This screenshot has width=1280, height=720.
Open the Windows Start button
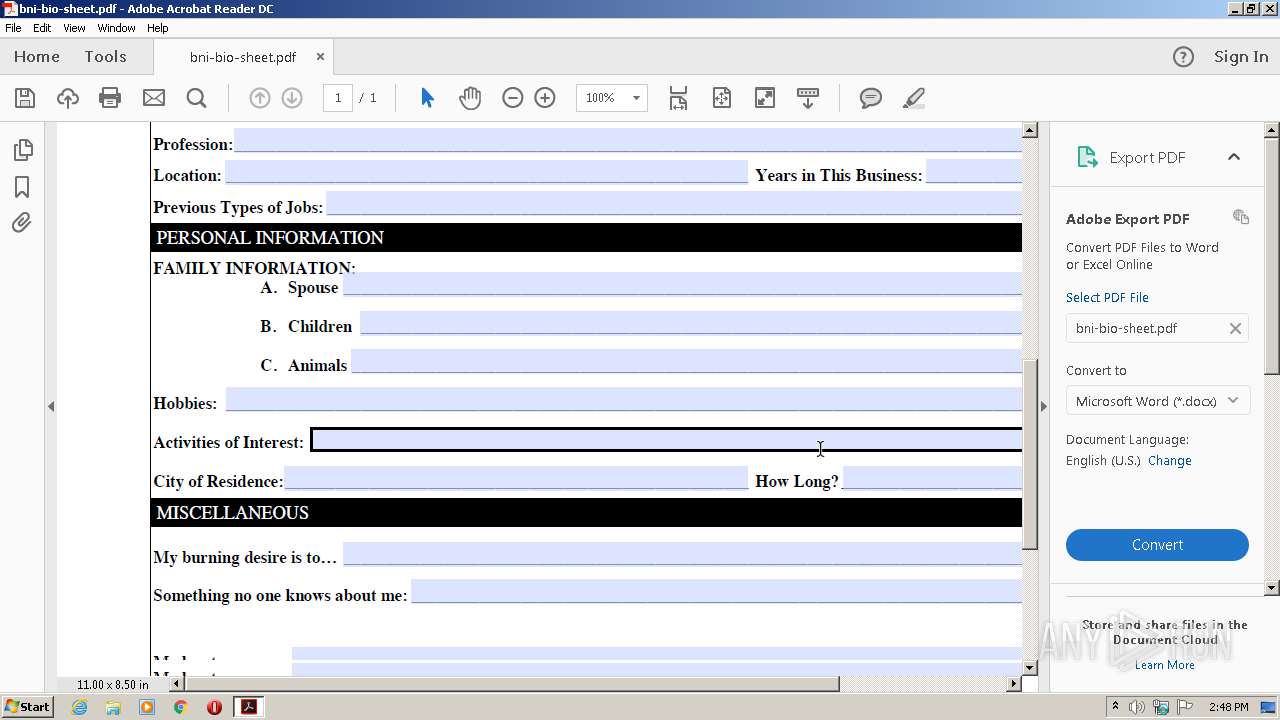coord(27,706)
